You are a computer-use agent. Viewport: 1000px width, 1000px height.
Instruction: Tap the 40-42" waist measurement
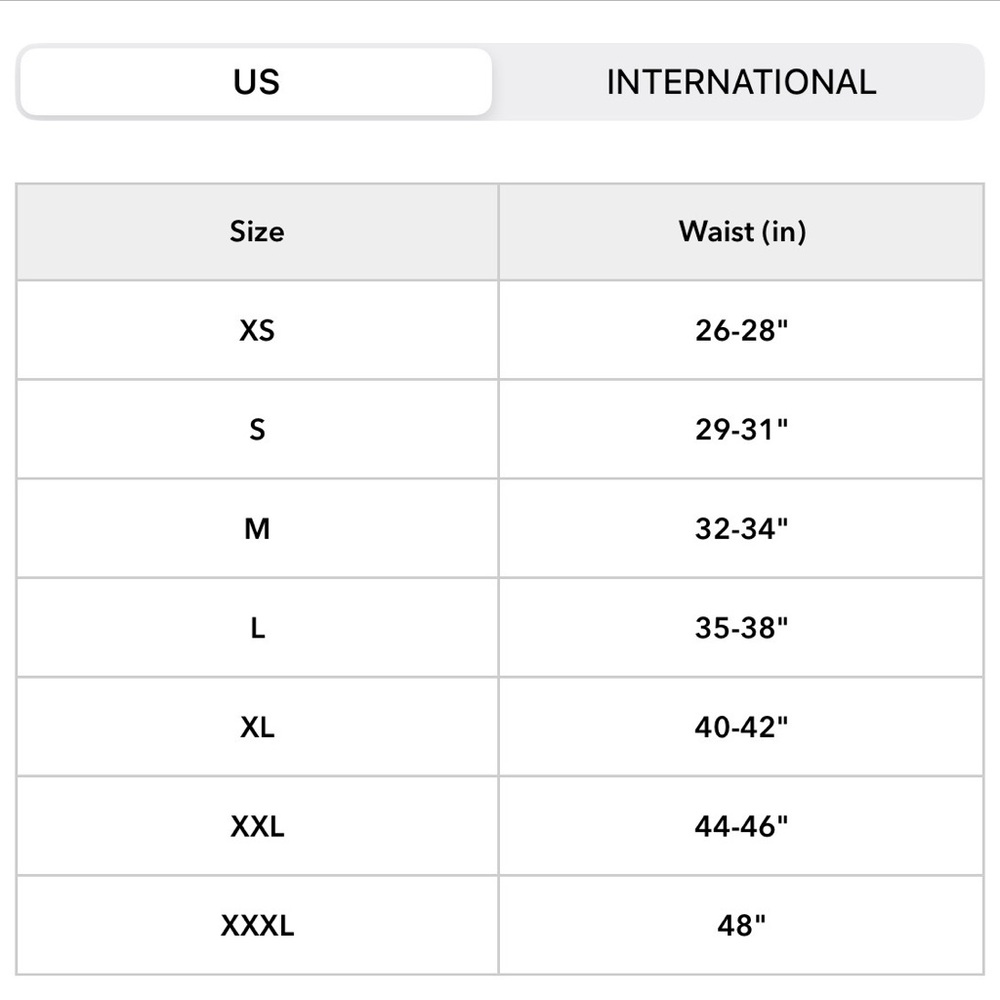coord(742,727)
